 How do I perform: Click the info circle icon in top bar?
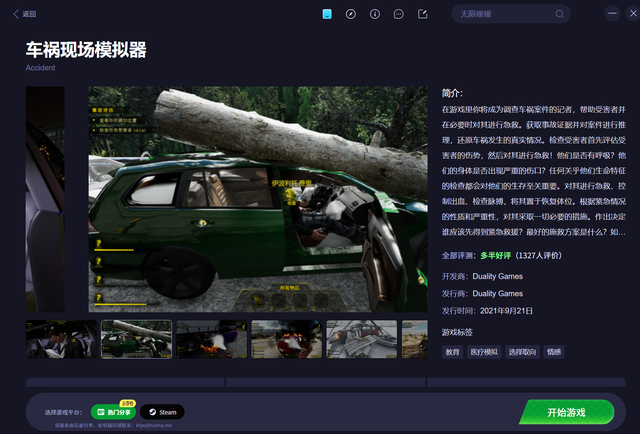(x=375, y=14)
